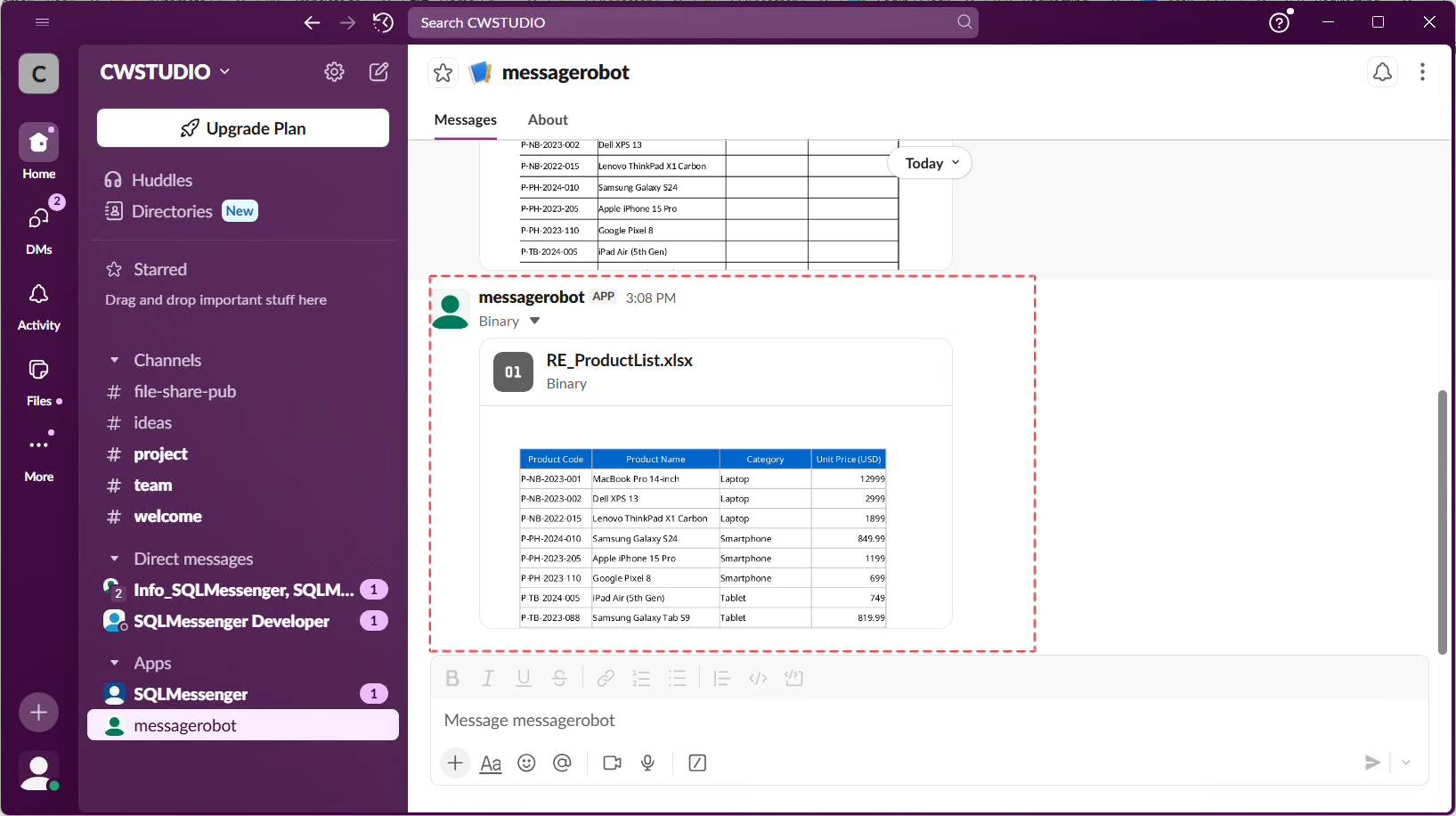Select the strikethrough formatting icon
1456x816 pixels.
pos(559,678)
